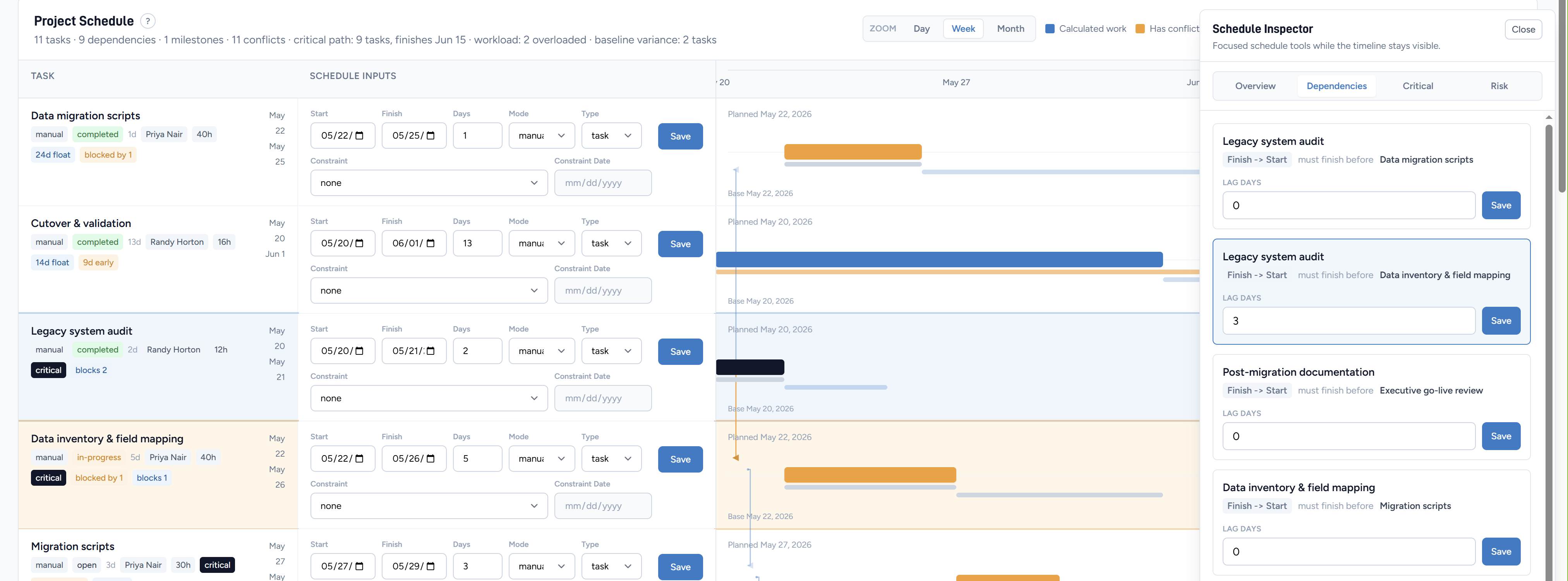Click the 'blocks 1' tag on Data inventory row

click(x=151, y=478)
